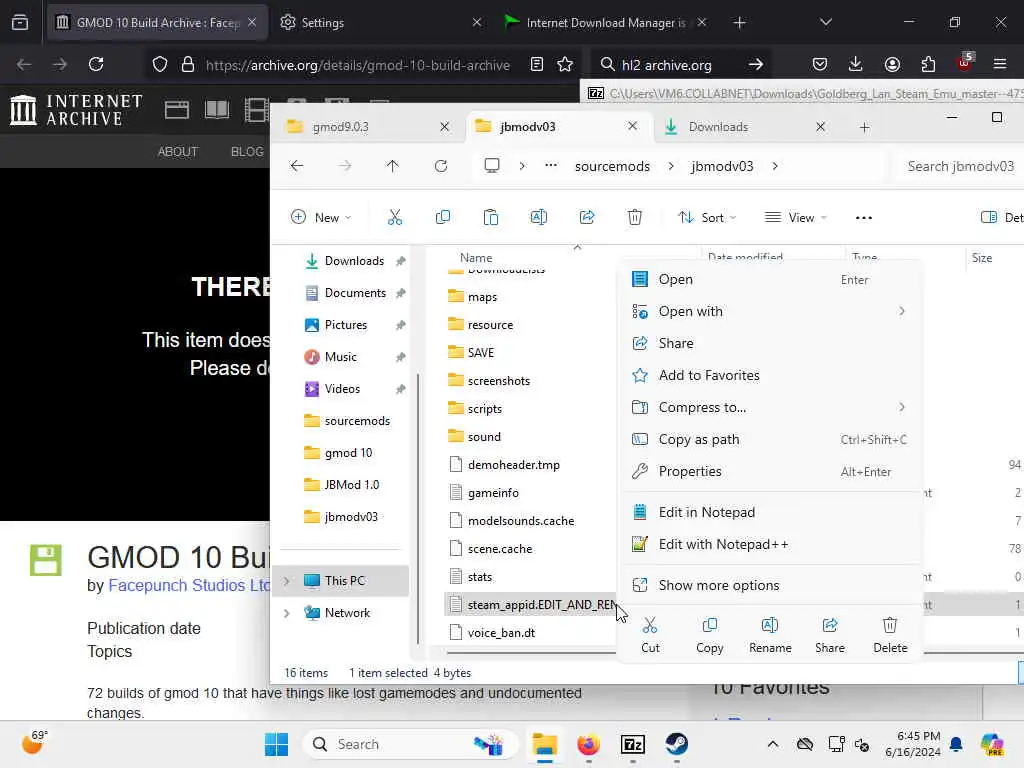Expand This PC in navigation pane
Screen dimensions: 1024x768
tap(287, 581)
